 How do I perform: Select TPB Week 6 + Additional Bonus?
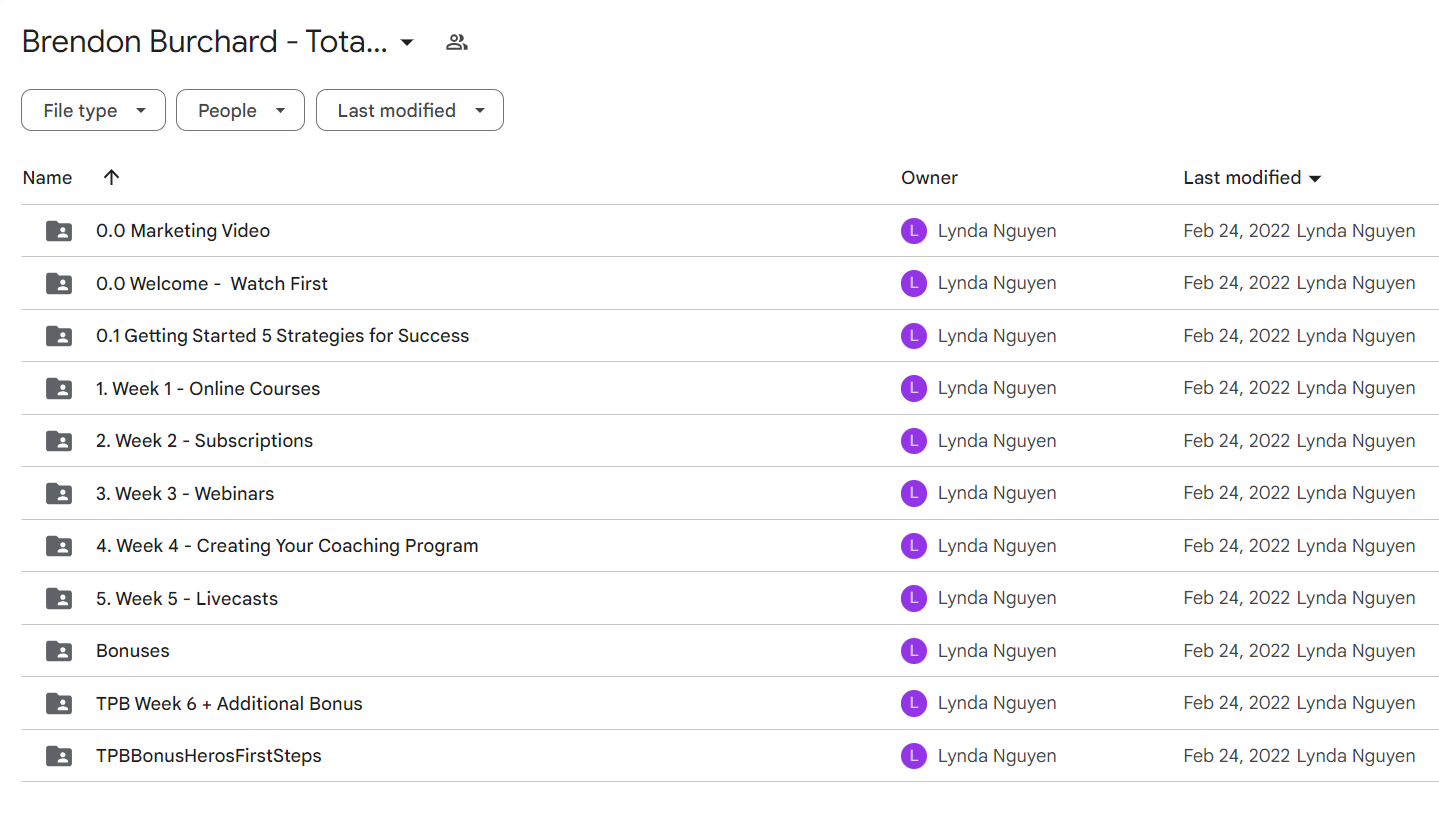[x=229, y=704]
